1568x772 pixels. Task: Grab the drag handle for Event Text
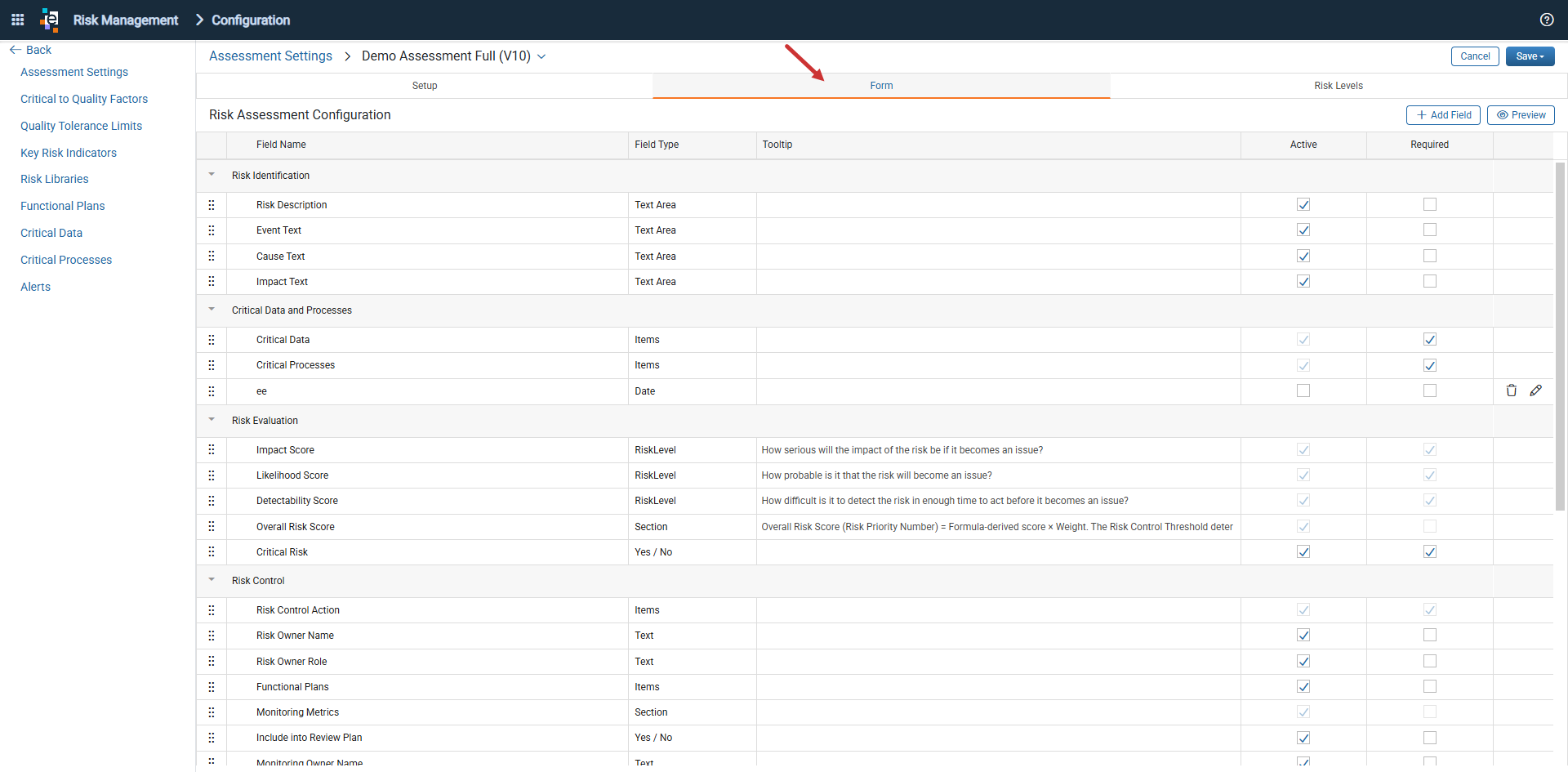(x=212, y=230)
